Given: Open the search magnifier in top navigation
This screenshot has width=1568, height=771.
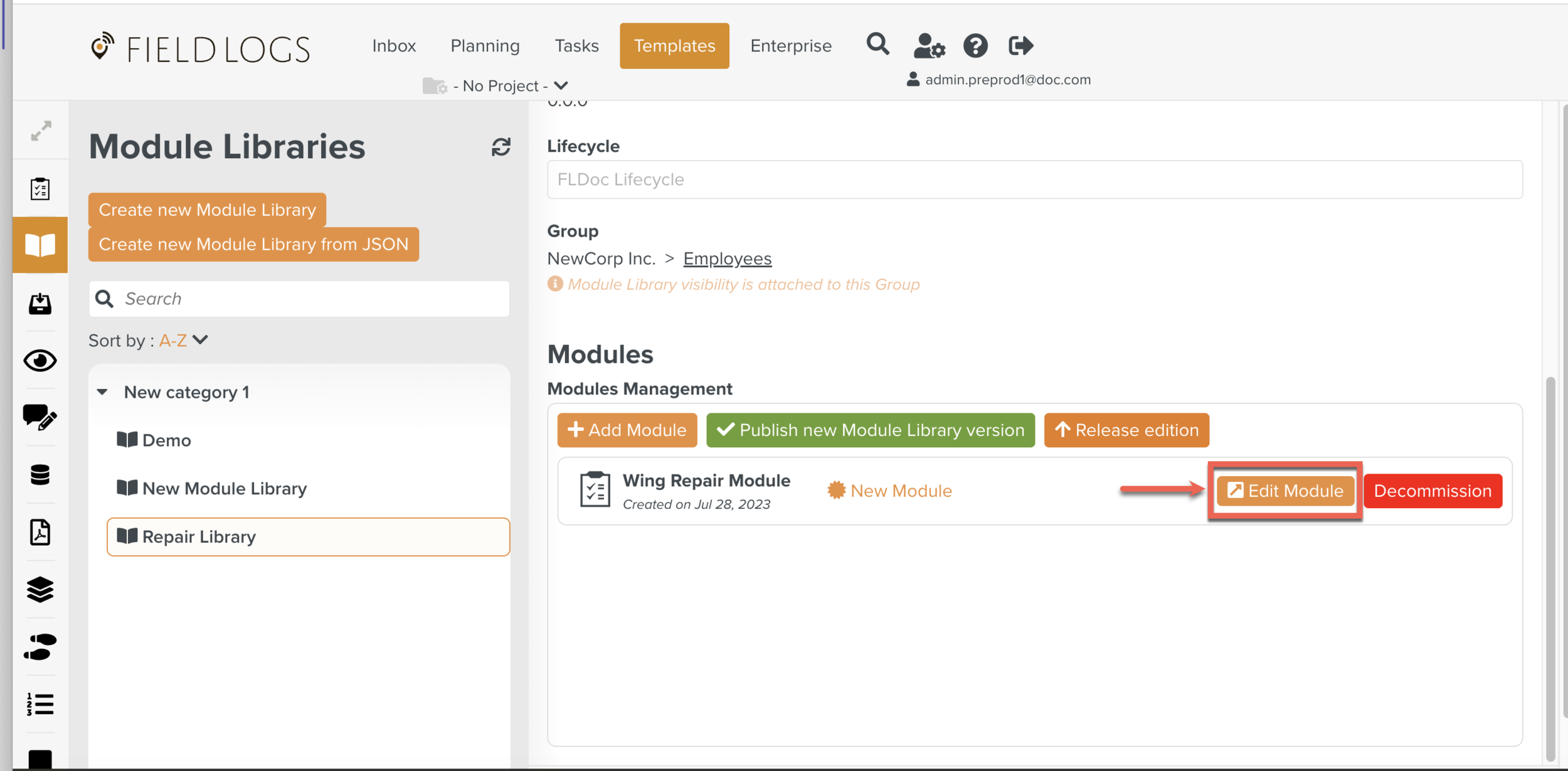Looking at the screenshot, I should [x=877, y=45].
